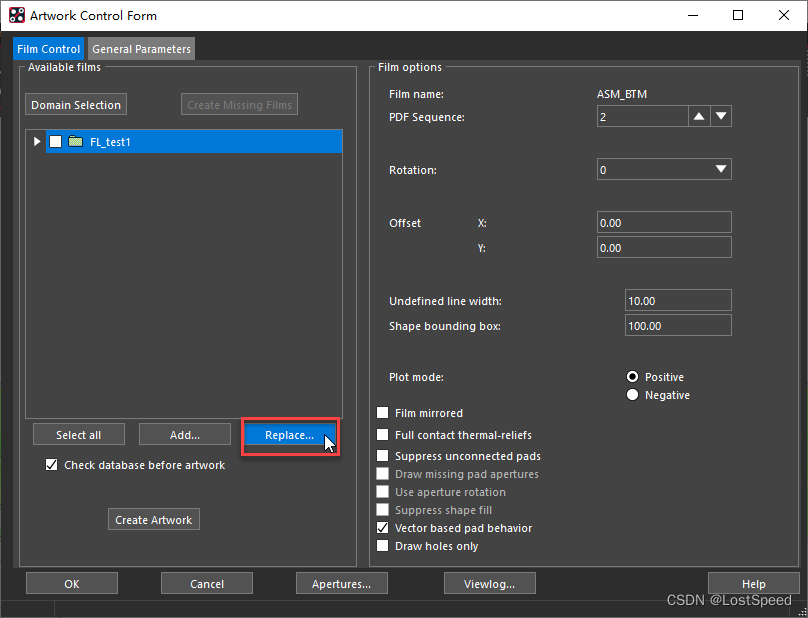808x618 pixels.
Task: Select the Film Control tab
Action: tap(49, 49)
